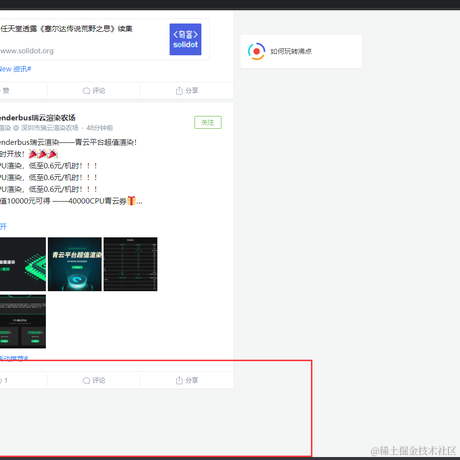Open the Renderbus瑞云渲染农场 author profile name
The height and width of the screenshot is (460, 460).
37,118
